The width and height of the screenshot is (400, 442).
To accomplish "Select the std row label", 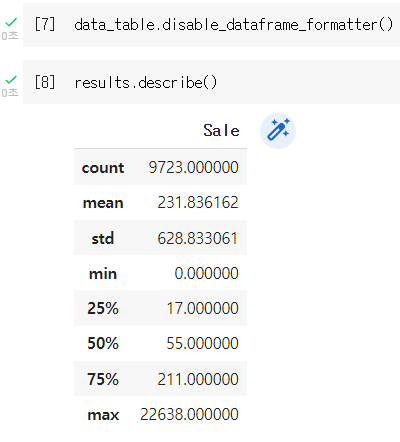I will click(x=103, y=238).
